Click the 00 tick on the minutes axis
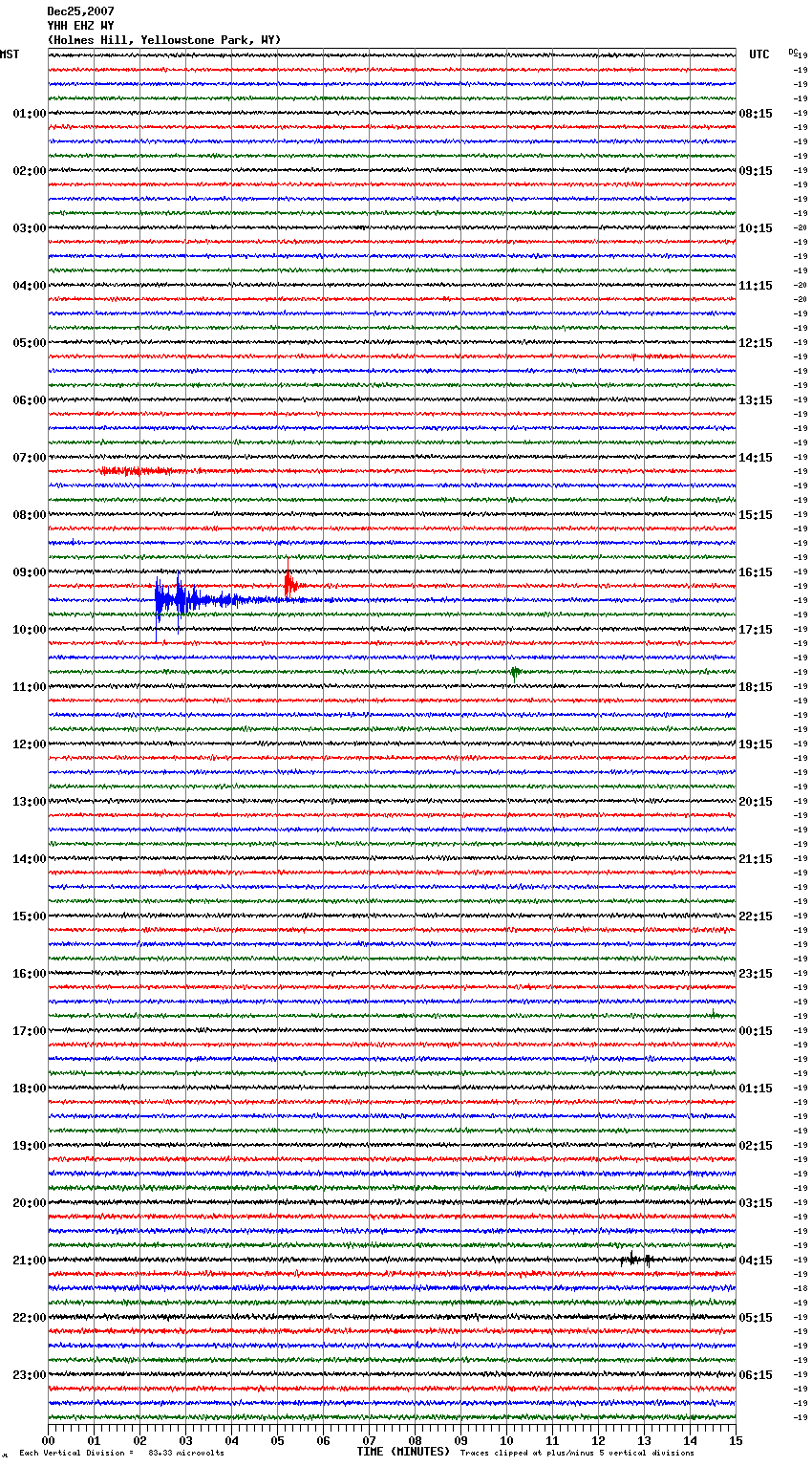 (x=48, y=1440)
